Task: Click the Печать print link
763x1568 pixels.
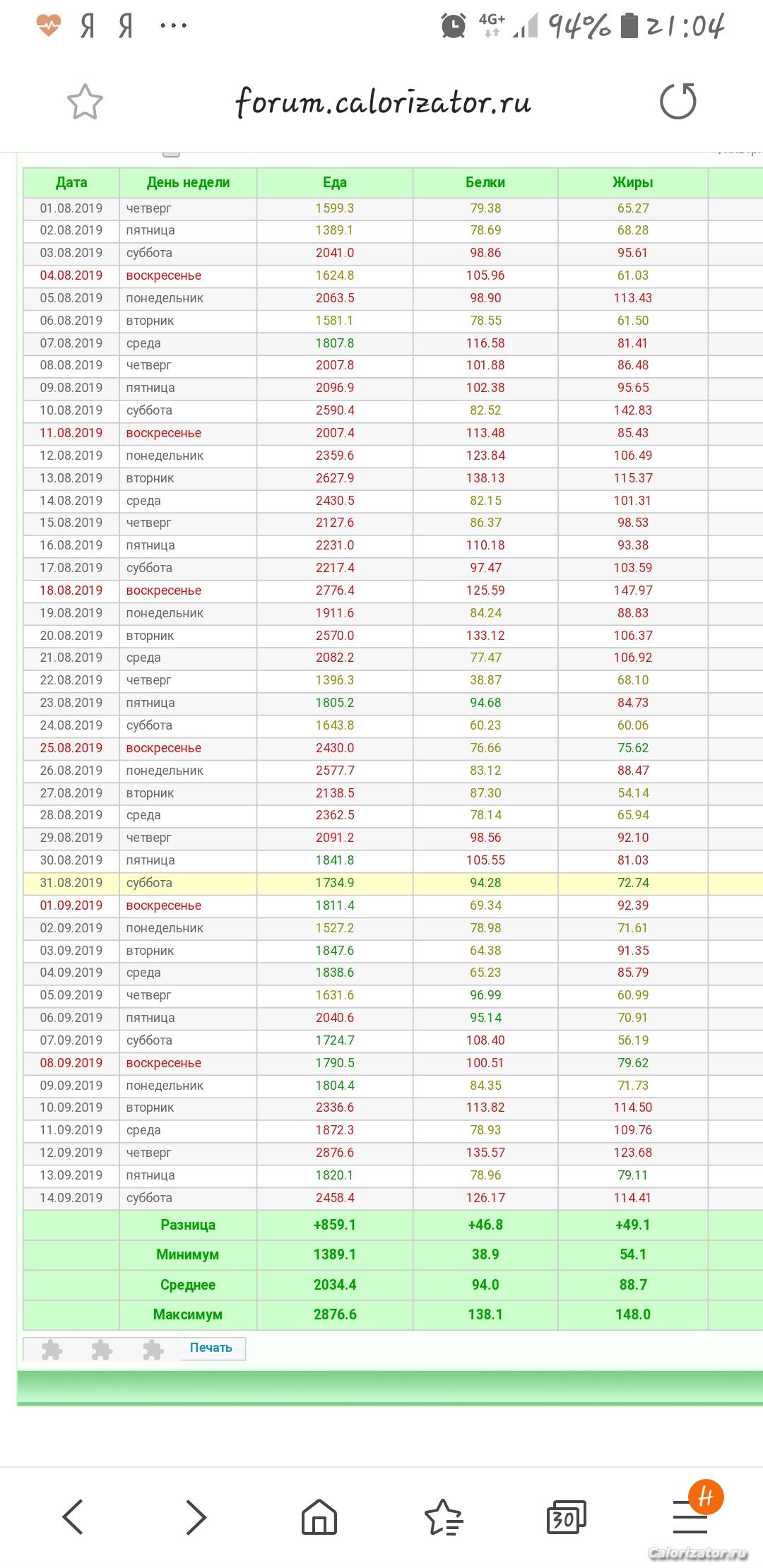Action: pyautogui.click(x=211, y=1348)
